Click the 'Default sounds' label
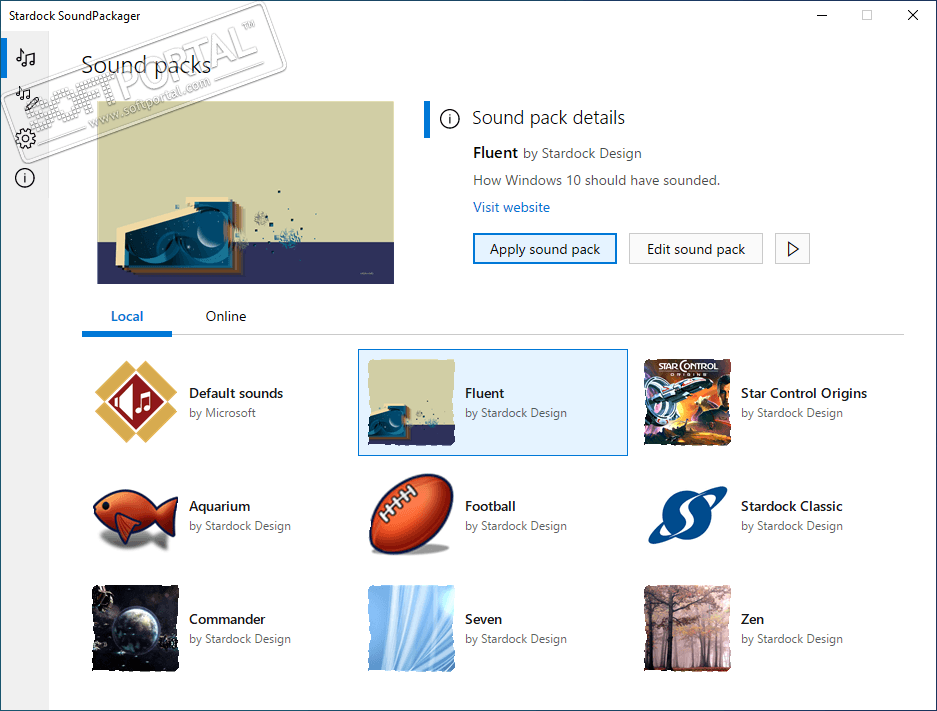 point(236,393)
